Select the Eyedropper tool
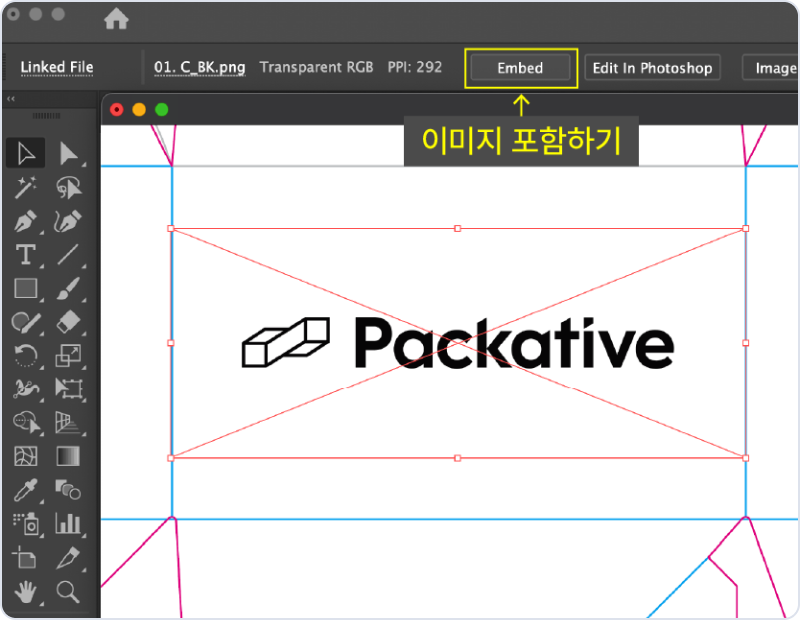The width and height of the screenshot is (800, 620). click(x=26, y=490)
